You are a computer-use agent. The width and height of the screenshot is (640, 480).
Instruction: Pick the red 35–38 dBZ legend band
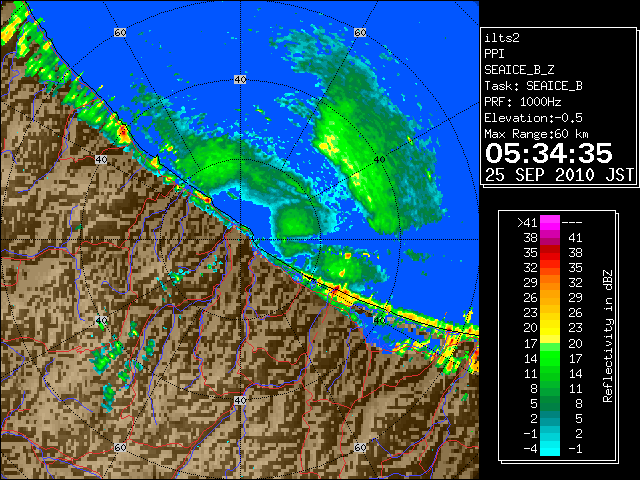point(550,253)
